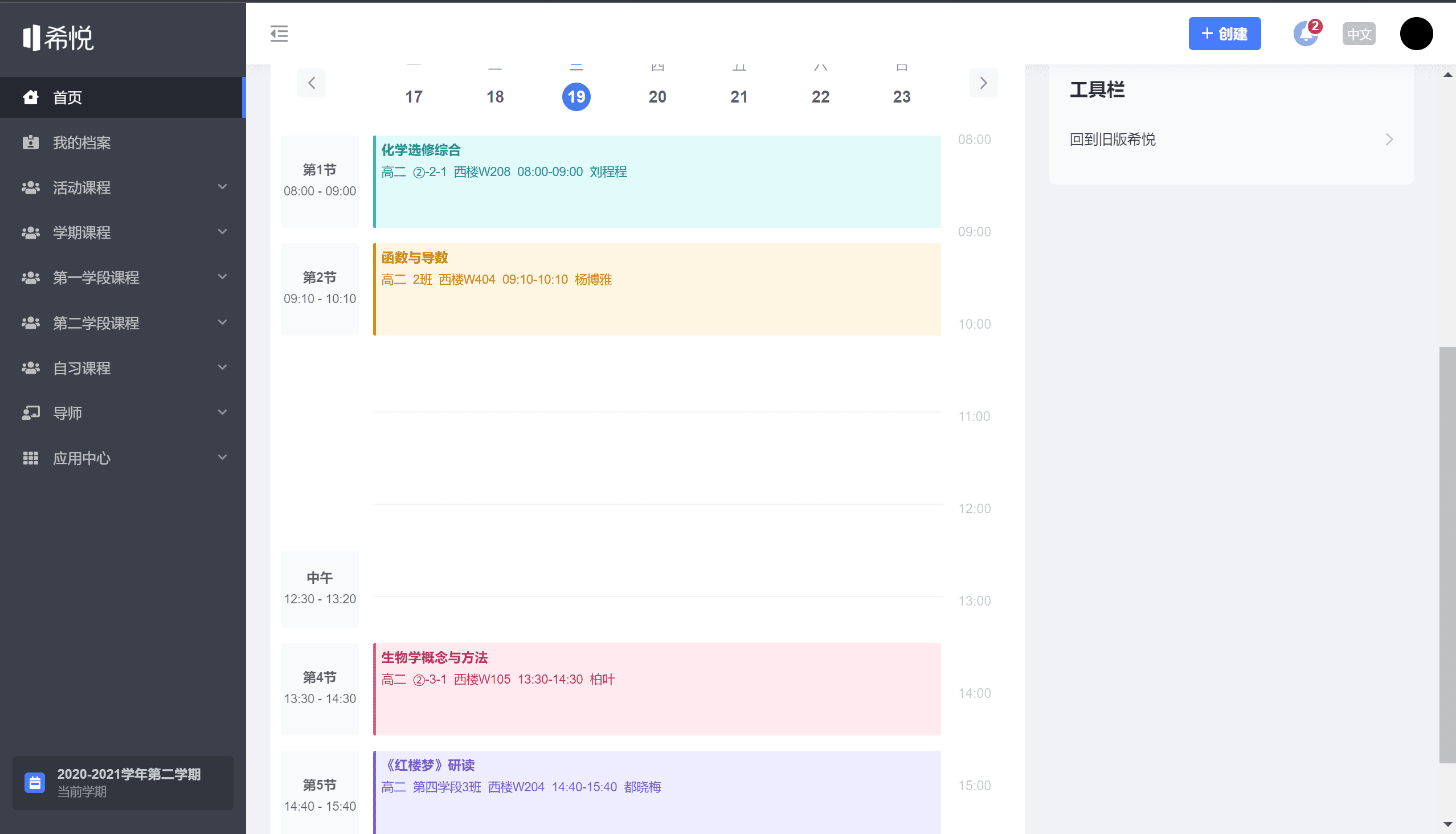
Task: Expand the 第一学段课程 submenu chevron
Action: (223, 277)
